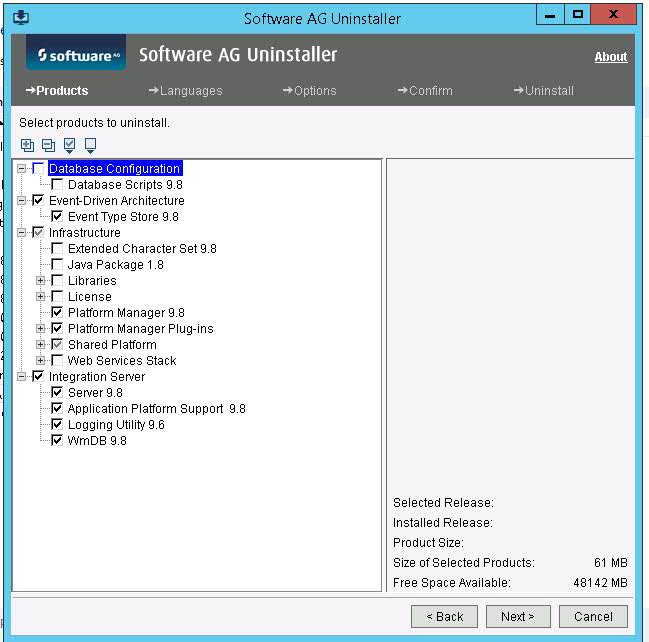Viewport: 649px width, 642px height.
Task: Click the Software AG logo
Action: [x=76, y=53]
